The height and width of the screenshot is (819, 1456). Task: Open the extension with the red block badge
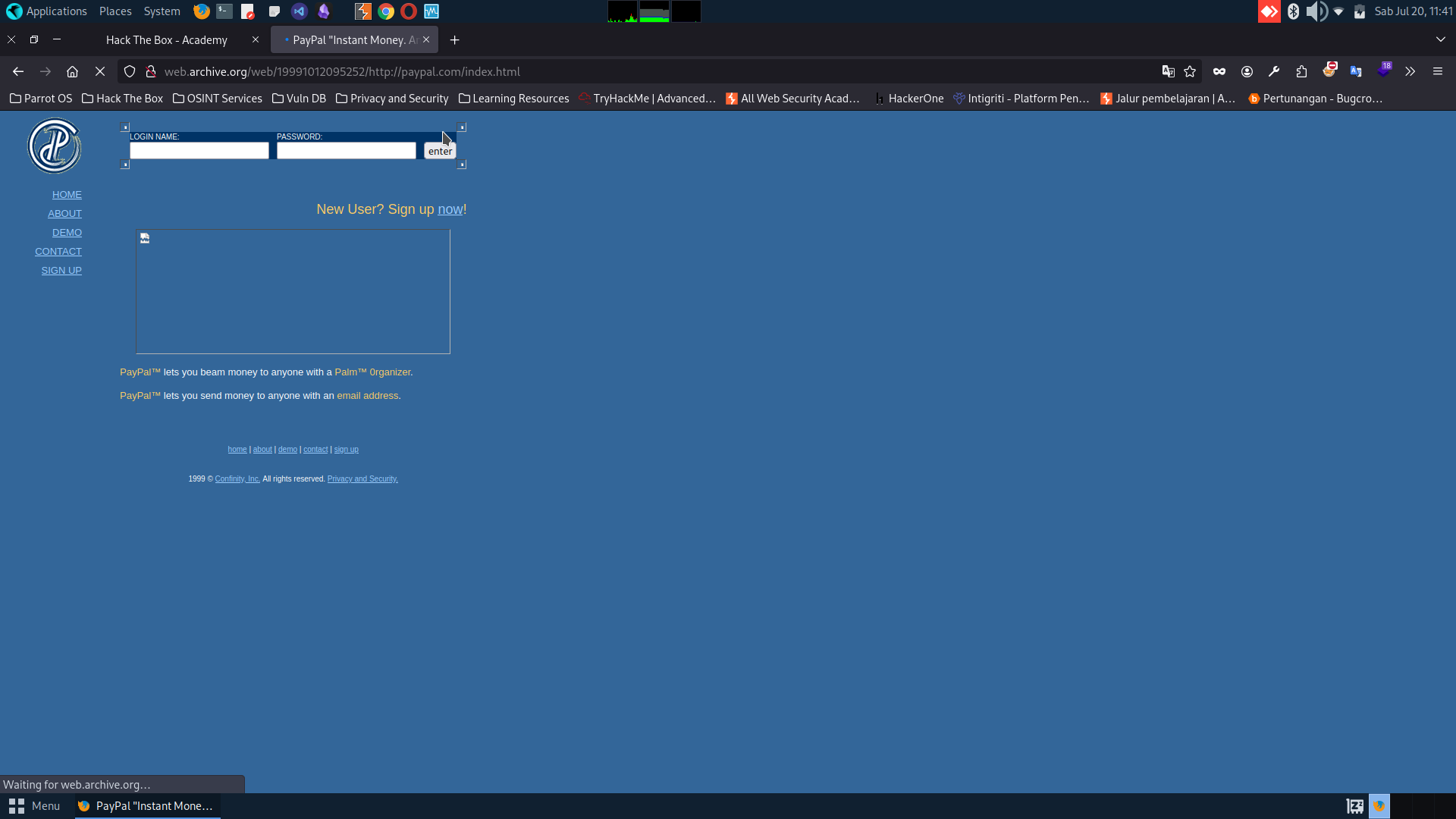(x=1329, y=71)
